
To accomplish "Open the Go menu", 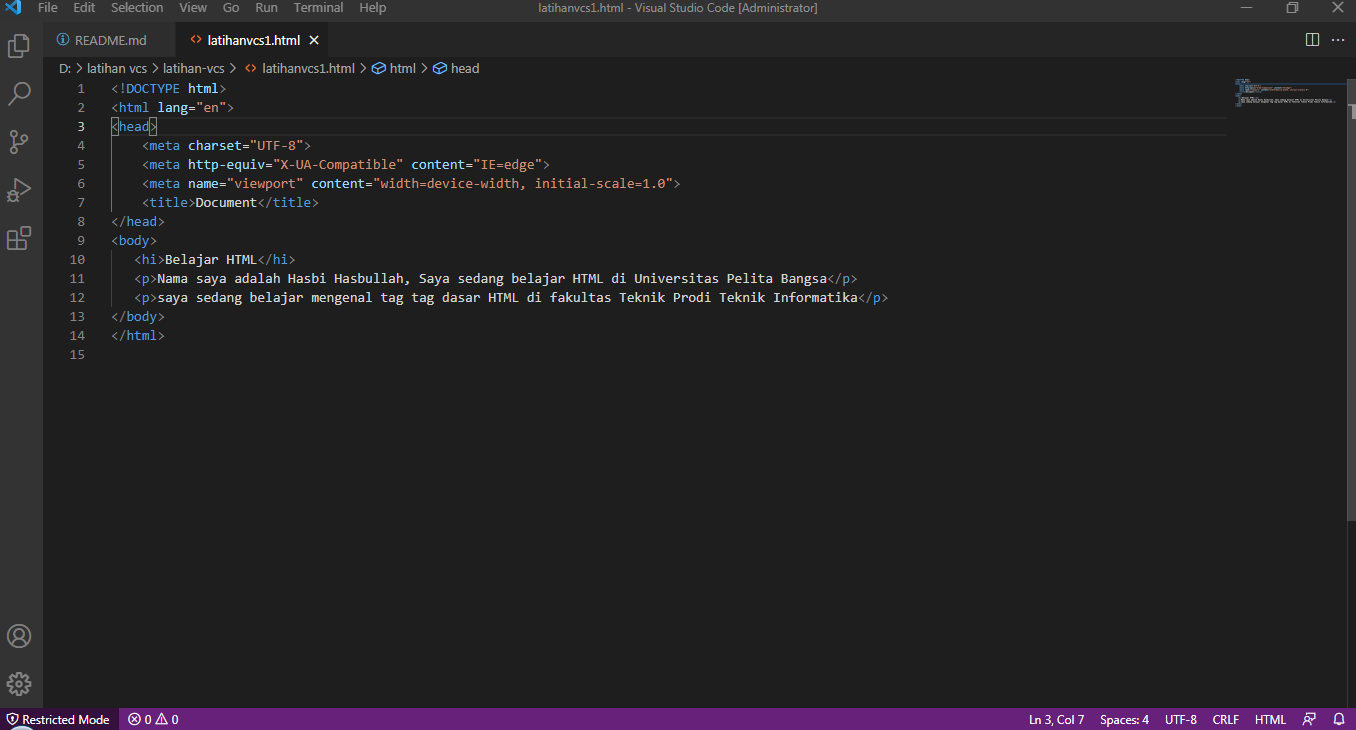I will (x=231, y=8).
